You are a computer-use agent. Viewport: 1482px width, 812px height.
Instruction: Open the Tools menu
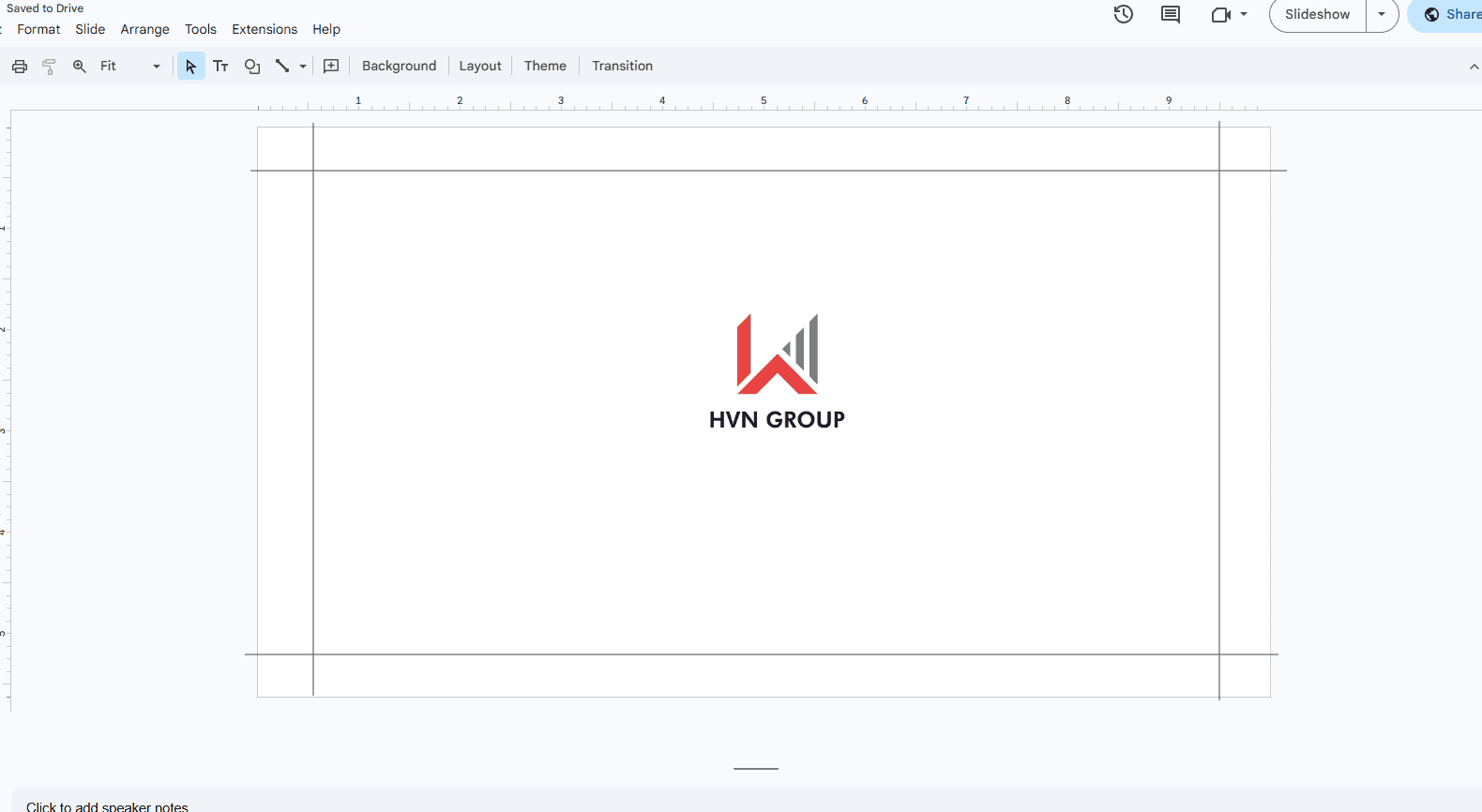click(x=201, y=29)
